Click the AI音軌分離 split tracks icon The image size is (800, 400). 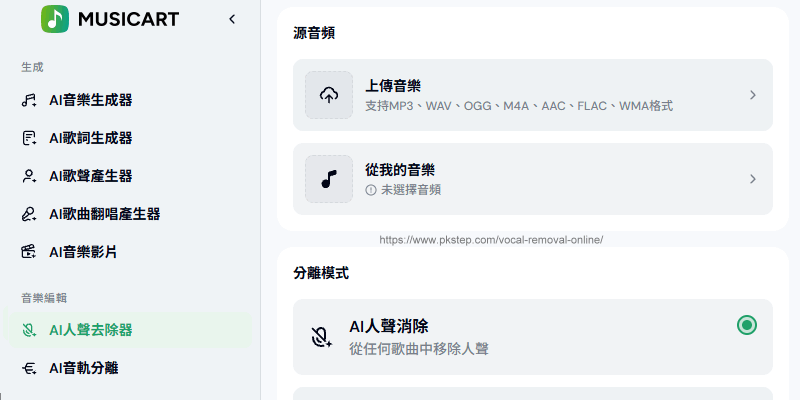pyautogui.click(x=29, y=368)
